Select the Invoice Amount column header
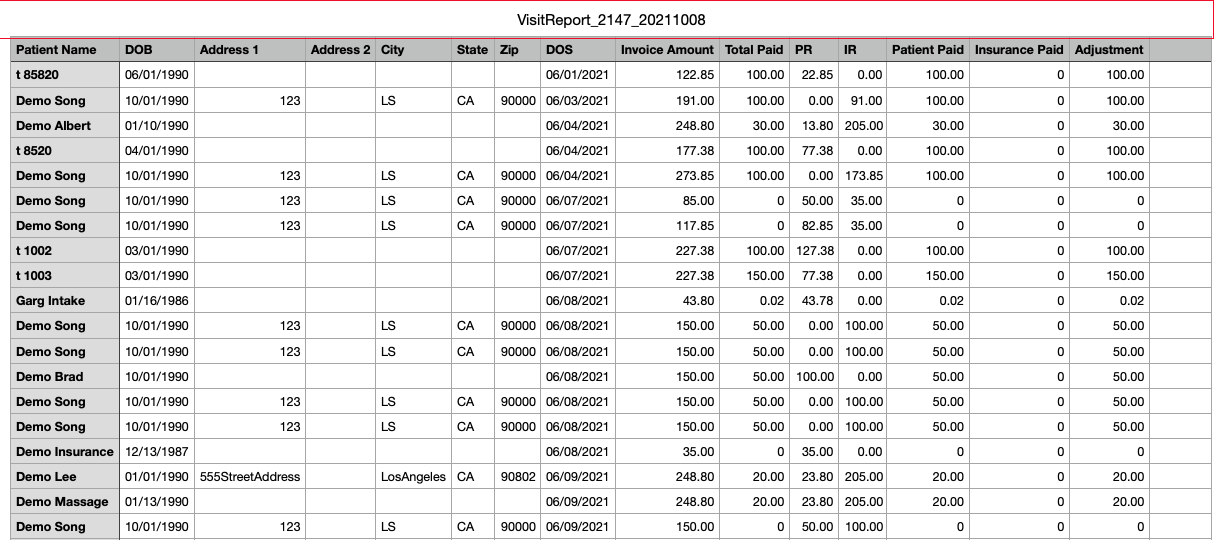 click(668, 49)
